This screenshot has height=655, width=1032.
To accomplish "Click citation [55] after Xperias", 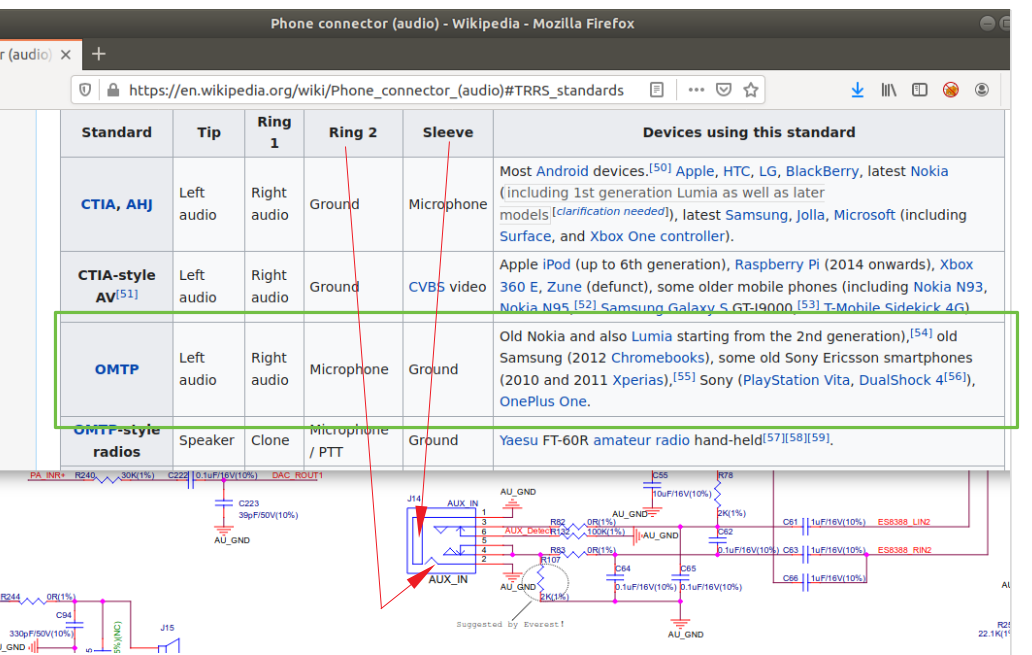I will (x=684, y=377).
